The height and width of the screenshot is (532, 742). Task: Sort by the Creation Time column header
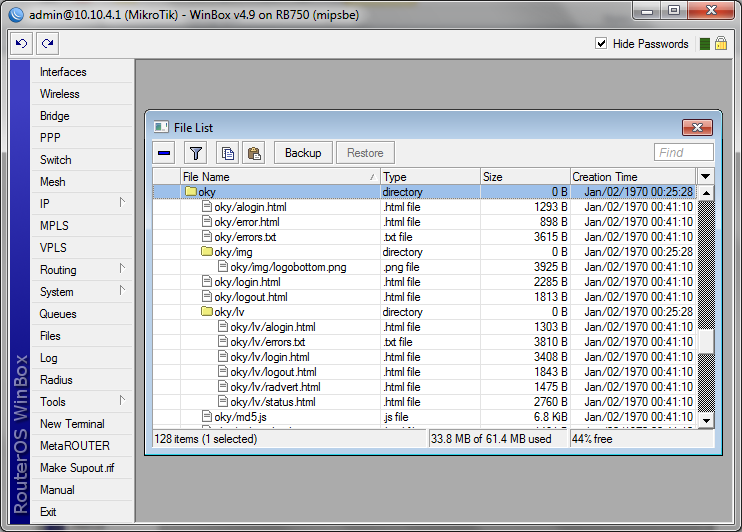(633, 177)
